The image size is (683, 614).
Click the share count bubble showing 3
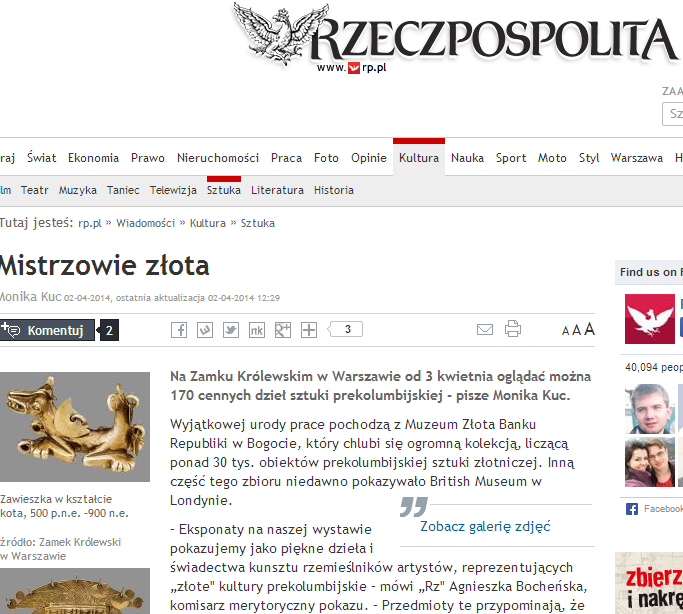(345, 329)
